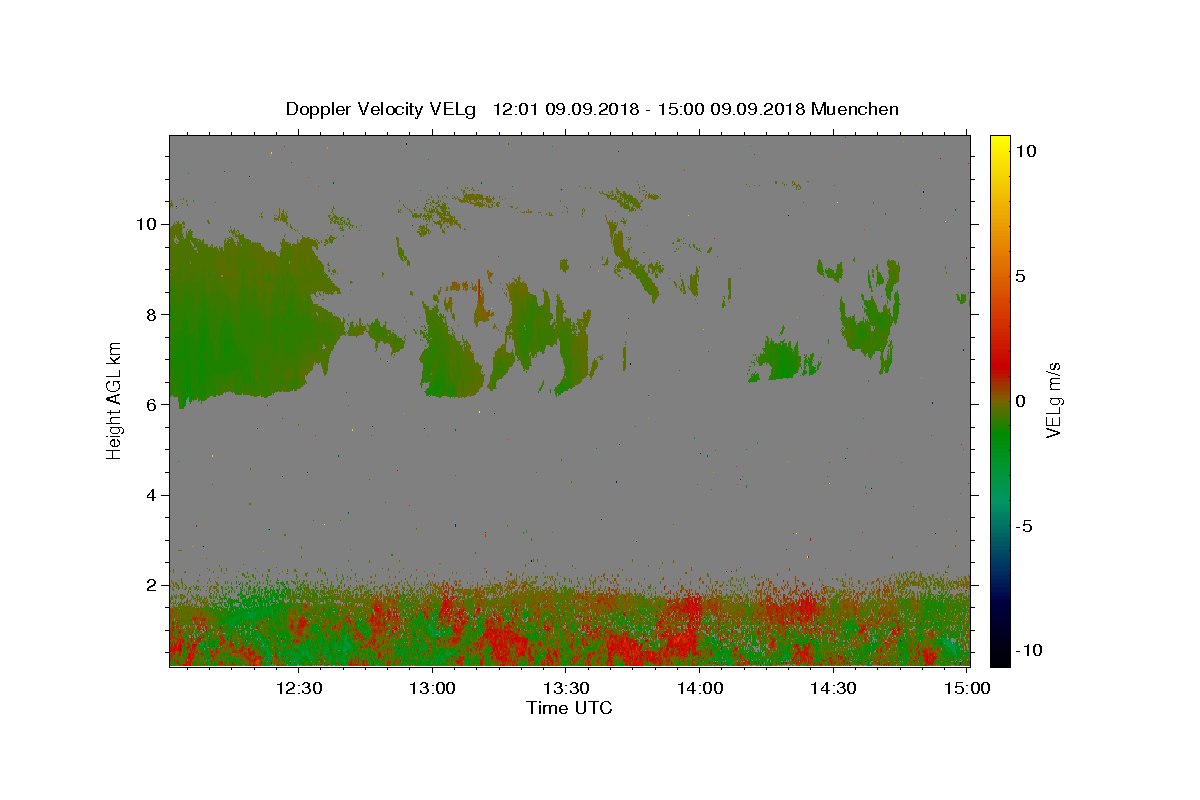Click the 14:00 time tick label
This screenshot has width=1200, height=800.
tap(700, 688)
